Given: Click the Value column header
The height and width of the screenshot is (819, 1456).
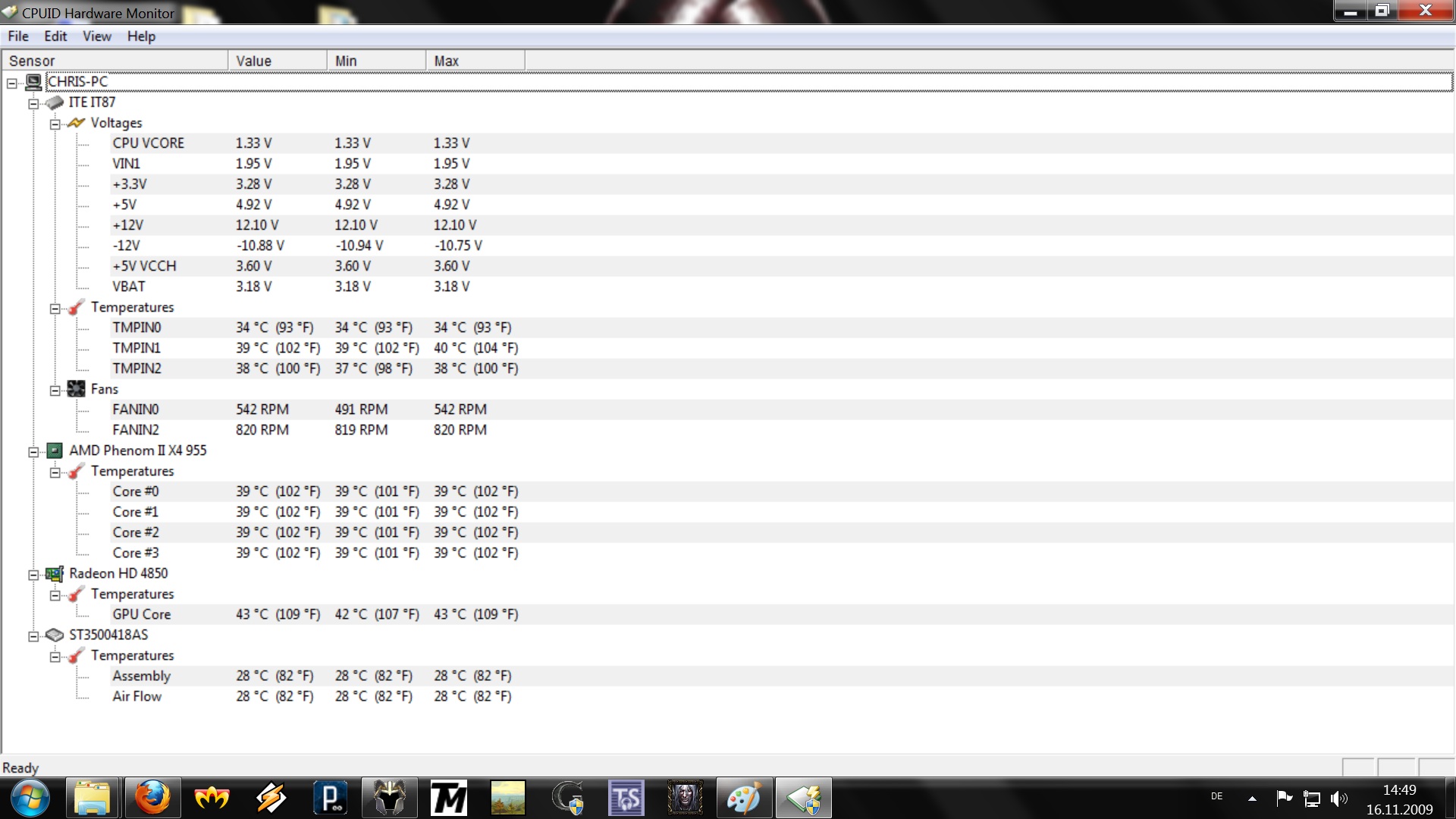Looking at the screenshot, I should pyautogui.click(x=278, y=61).
